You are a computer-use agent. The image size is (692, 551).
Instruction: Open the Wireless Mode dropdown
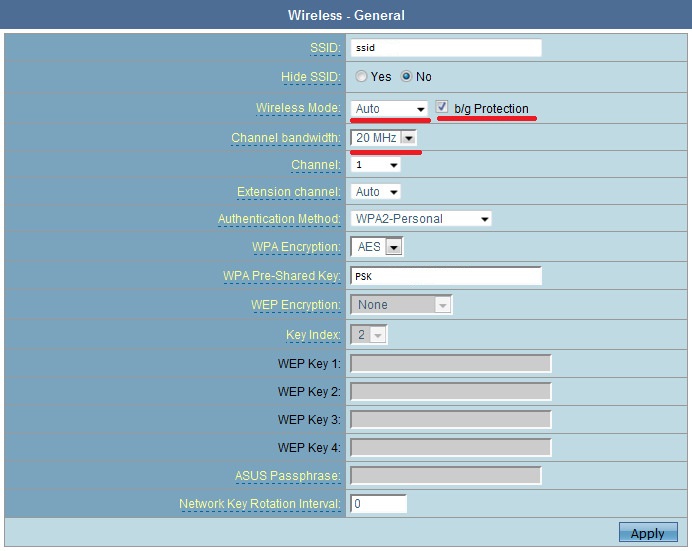390,108
